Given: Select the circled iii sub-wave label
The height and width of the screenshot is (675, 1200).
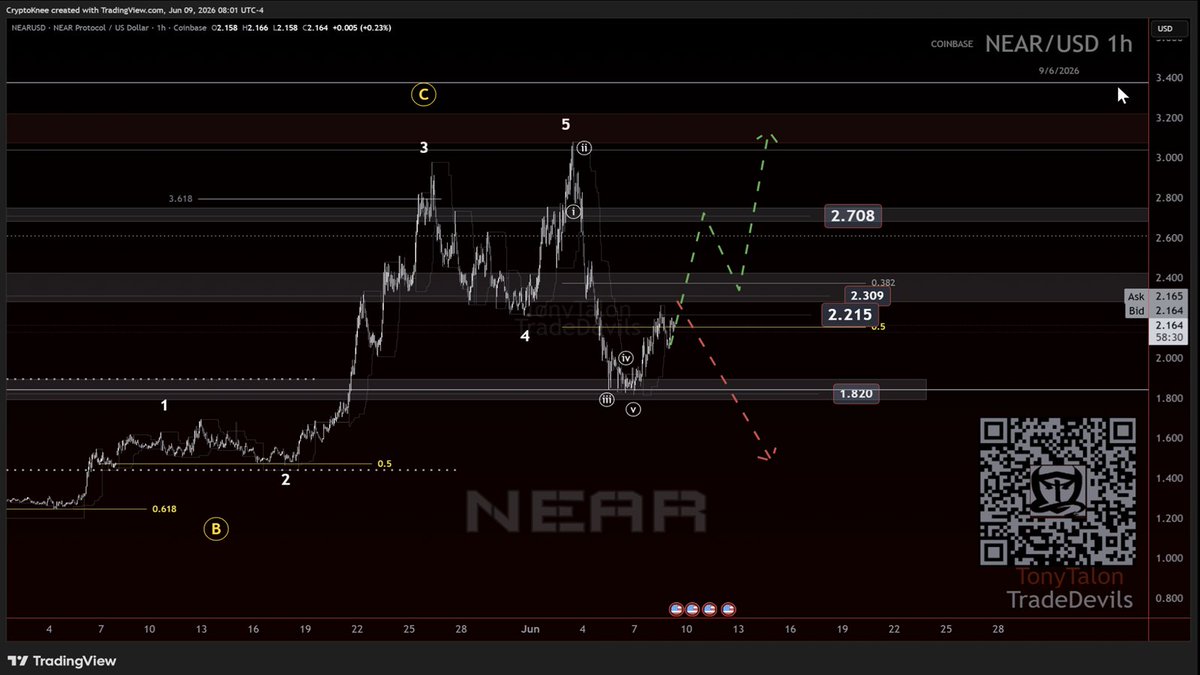Looking at the screenshot, I should coord(607,400).
